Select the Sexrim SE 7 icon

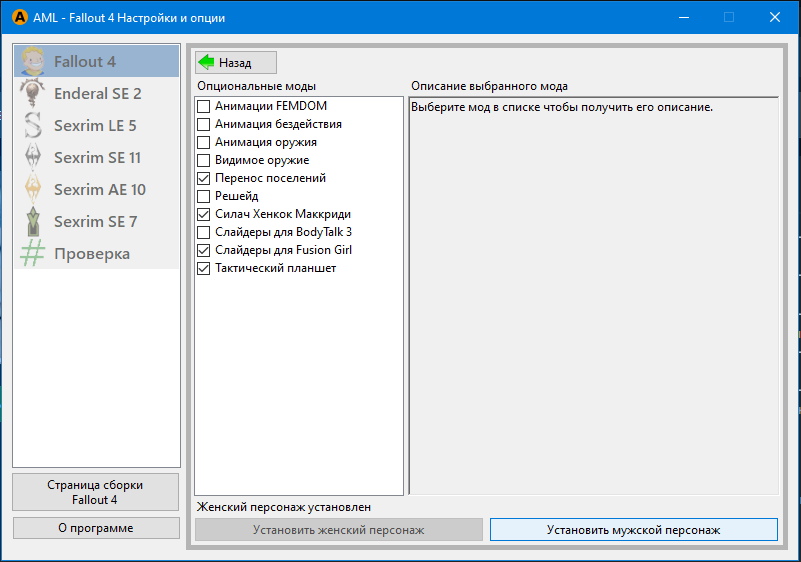(x=34, y=222)
